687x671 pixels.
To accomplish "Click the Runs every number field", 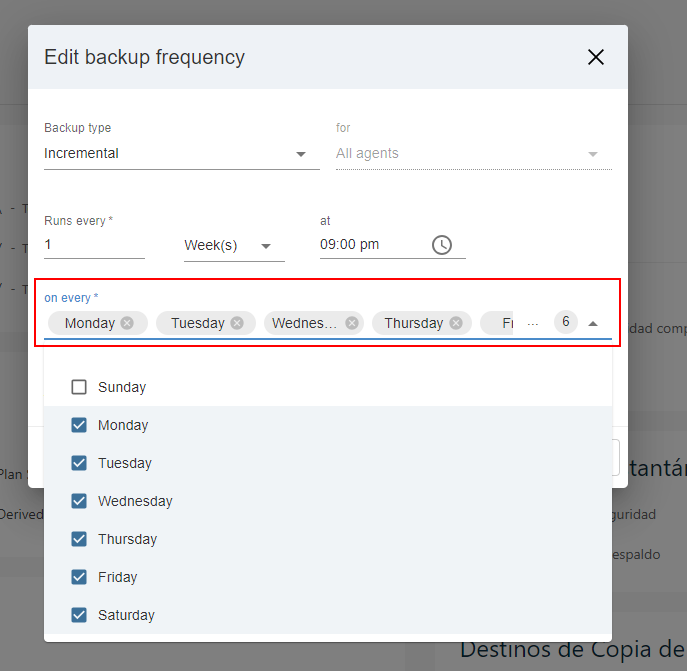I will click(x=93, y=245).
